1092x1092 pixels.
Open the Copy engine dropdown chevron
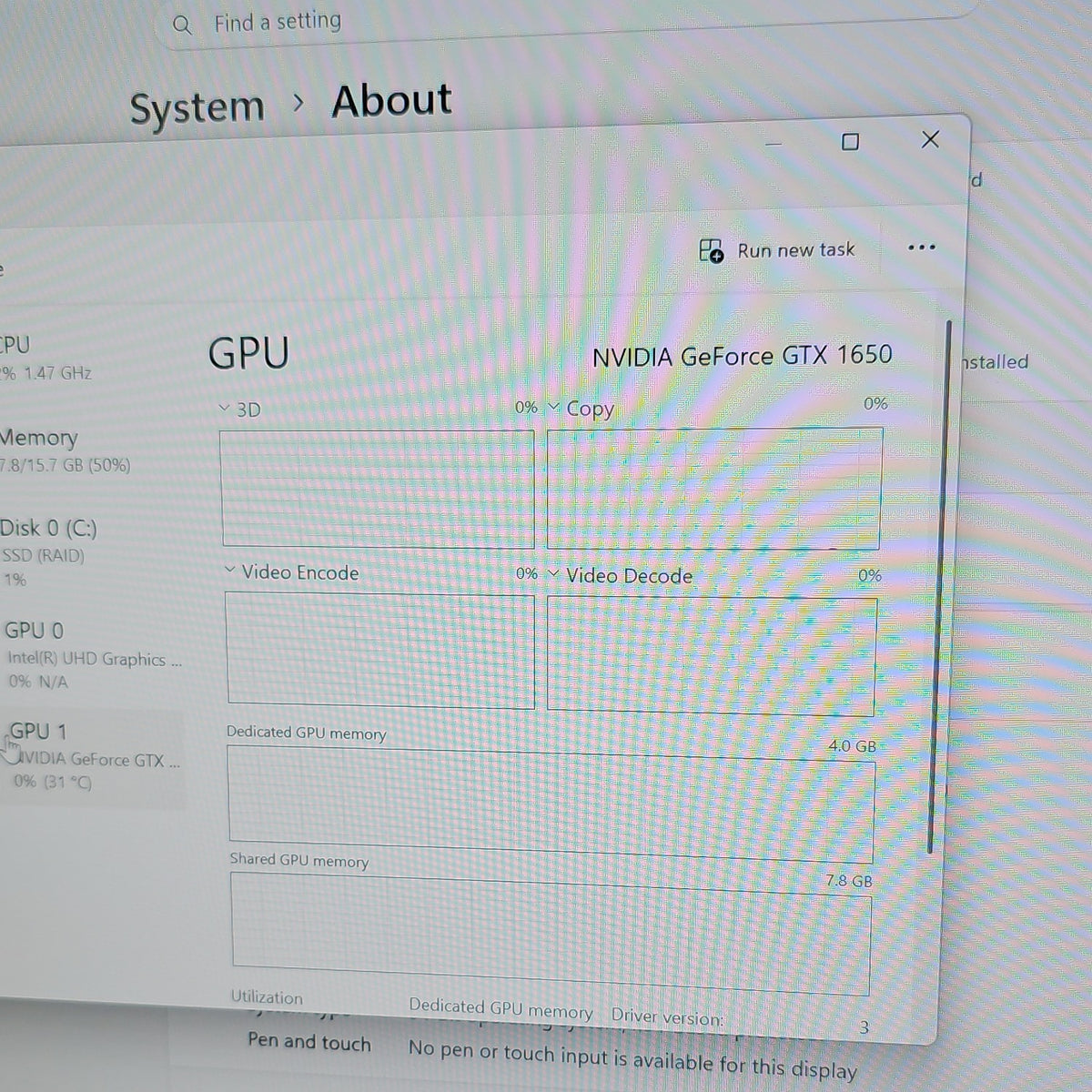553,407
